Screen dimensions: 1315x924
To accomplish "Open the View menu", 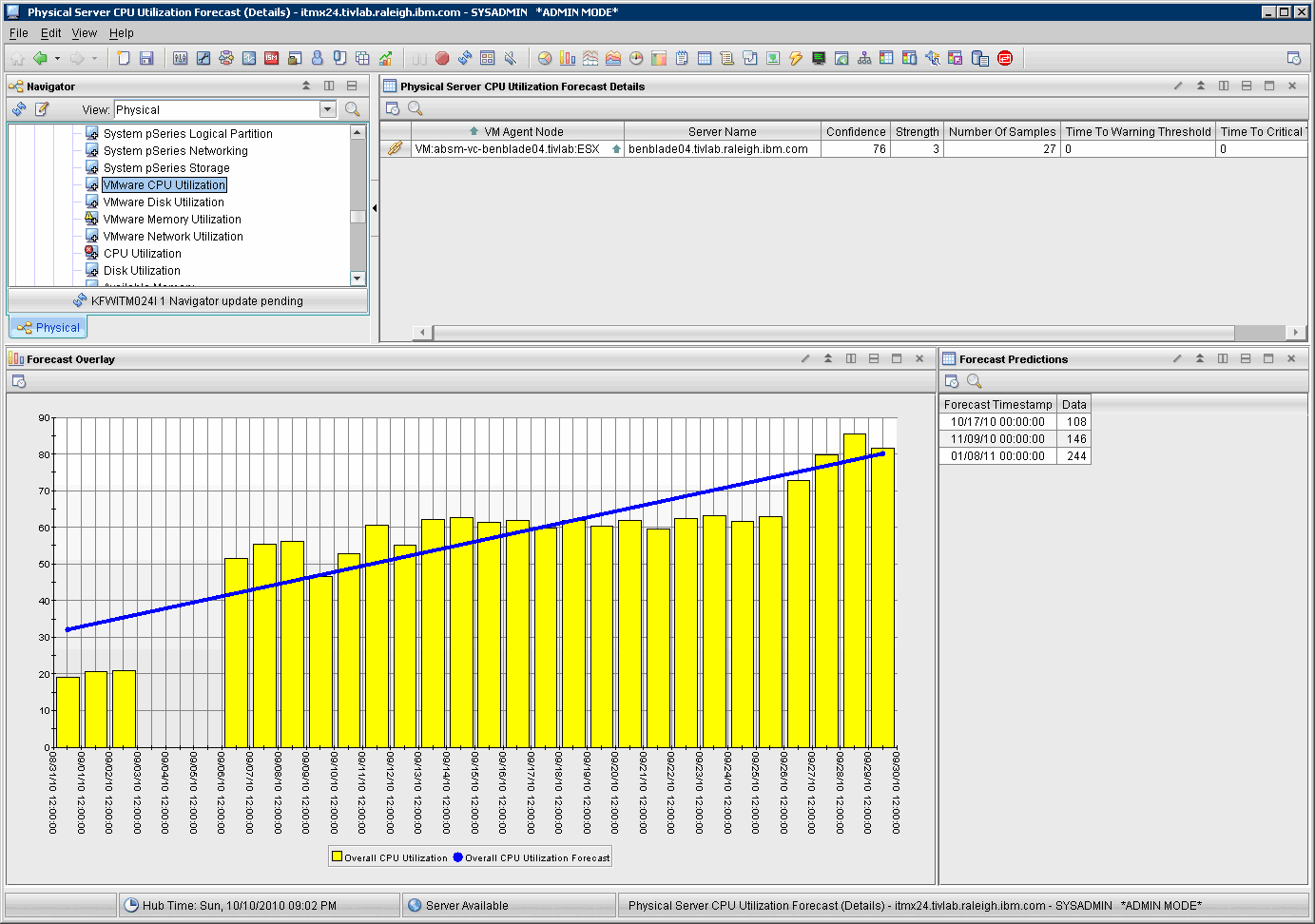I will pos(85,32).
